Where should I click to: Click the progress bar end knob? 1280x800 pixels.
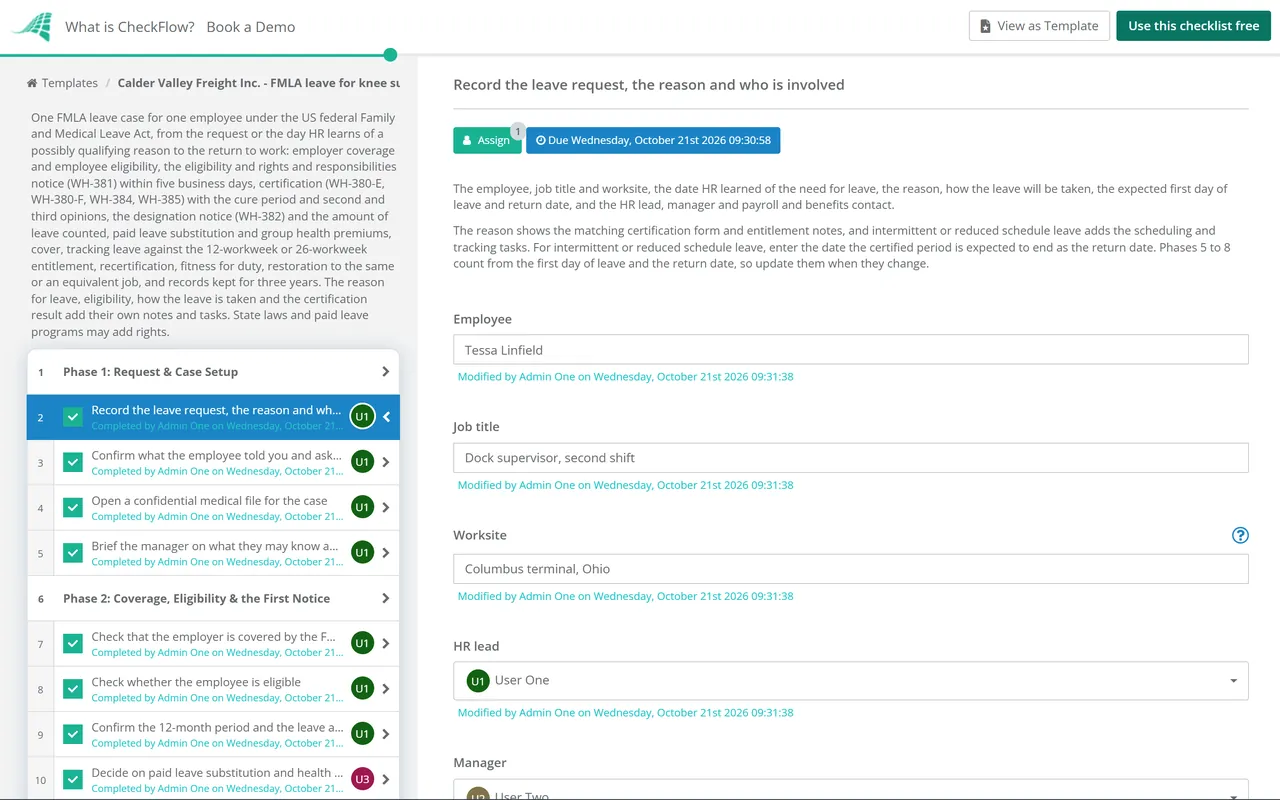[x=390, y=55]
